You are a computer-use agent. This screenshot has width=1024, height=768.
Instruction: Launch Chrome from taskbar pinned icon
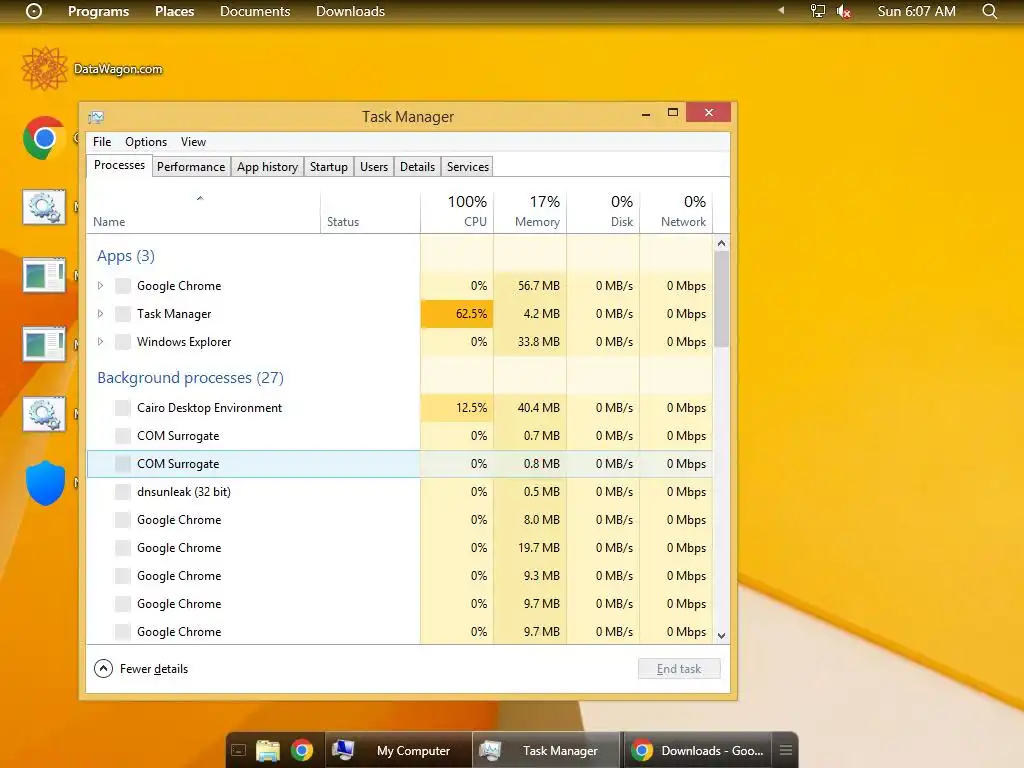coord(302,750)
